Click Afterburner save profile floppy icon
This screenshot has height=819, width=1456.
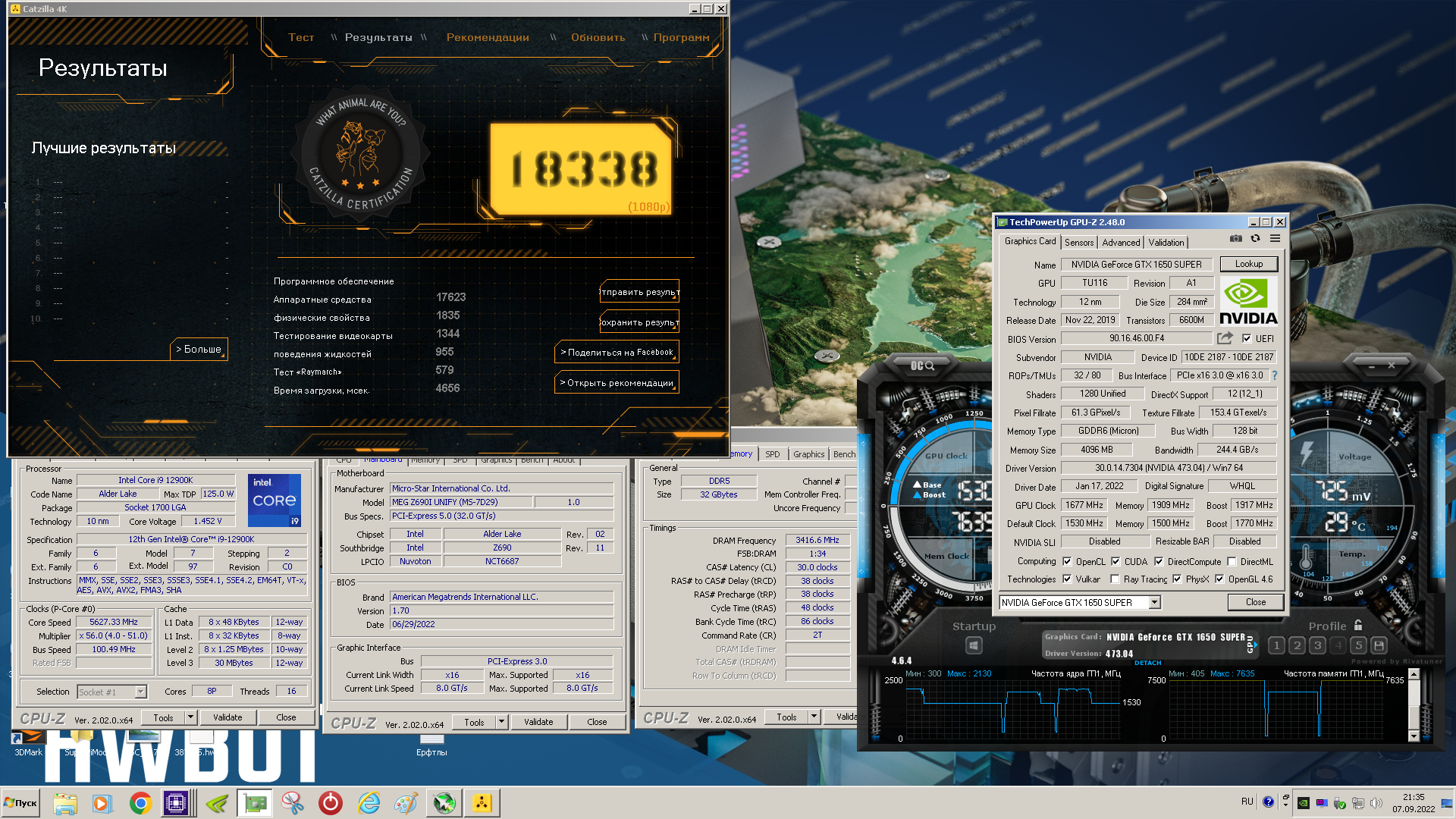tap(1379, 645)
